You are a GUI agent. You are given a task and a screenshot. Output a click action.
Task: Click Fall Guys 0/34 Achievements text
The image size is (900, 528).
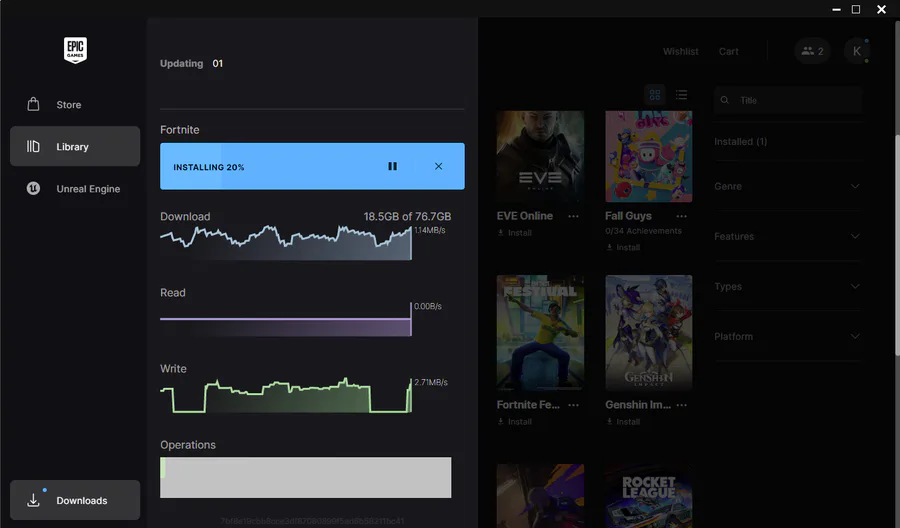point(643,231)
